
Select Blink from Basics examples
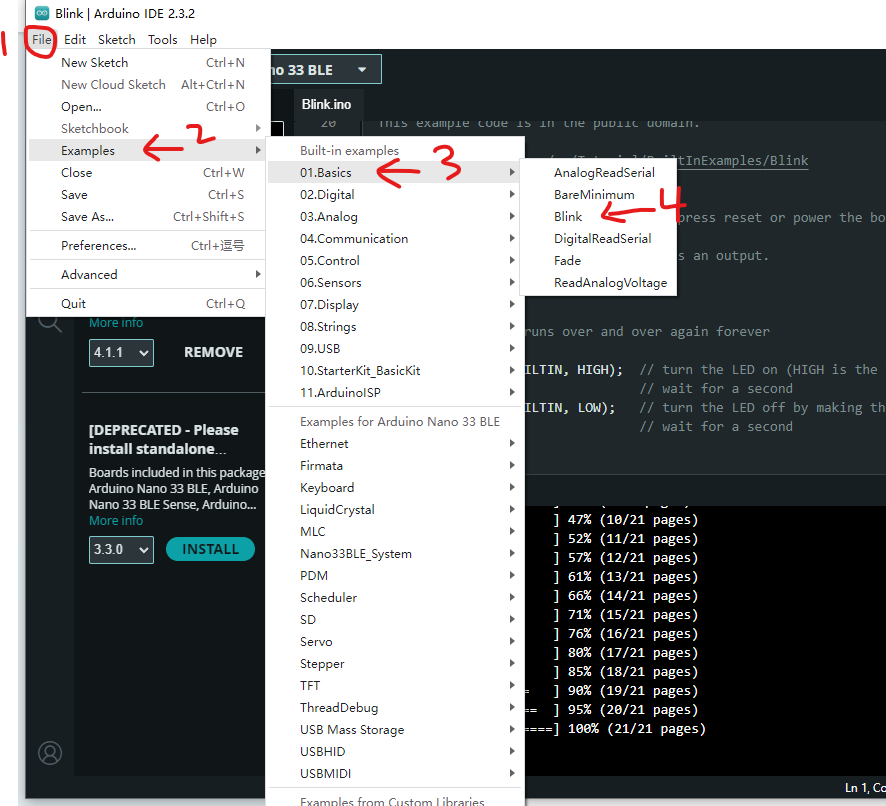click(x=568, y=216)
